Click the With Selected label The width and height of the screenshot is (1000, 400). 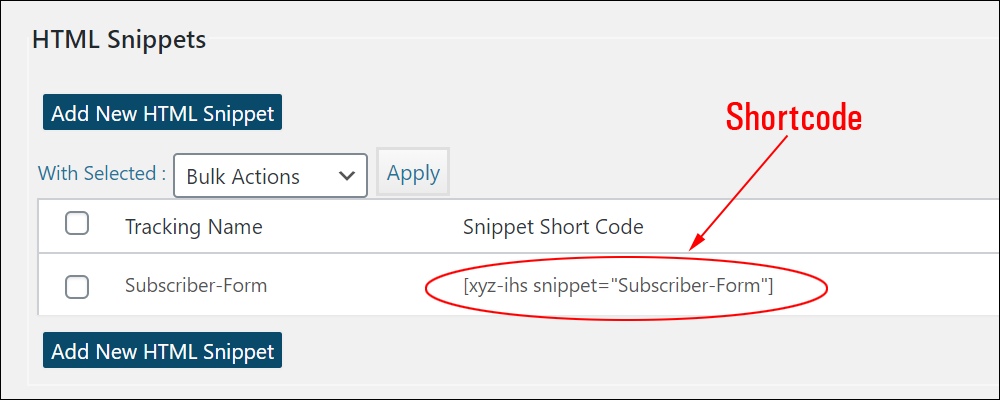point(102,173)
